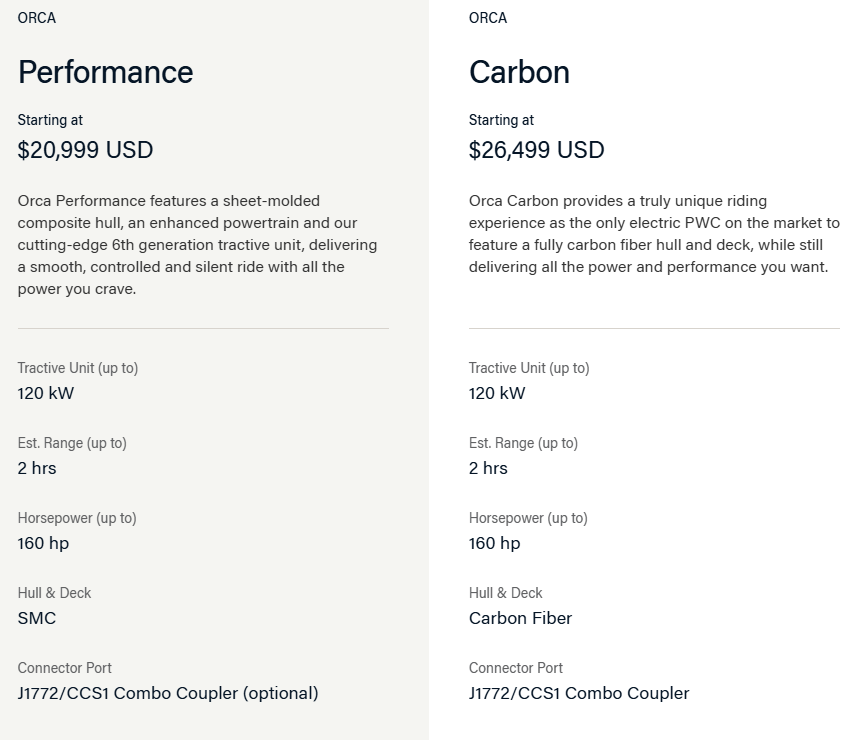Click Performance's 160 hp horsepower value
The image size is (856, 740).
pyautogui.click(x=43, y=543)
